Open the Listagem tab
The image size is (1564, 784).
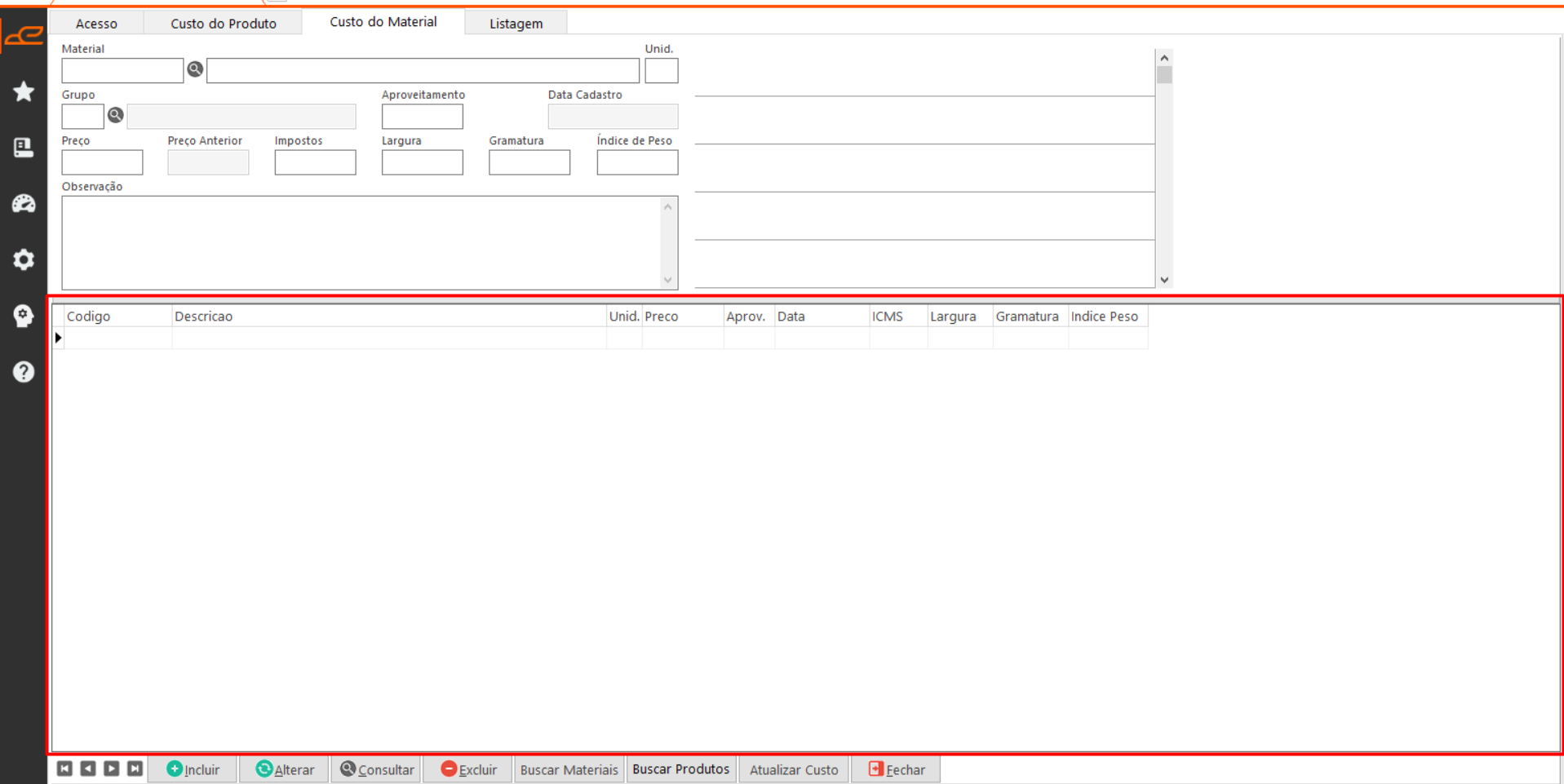pos(516,23)
